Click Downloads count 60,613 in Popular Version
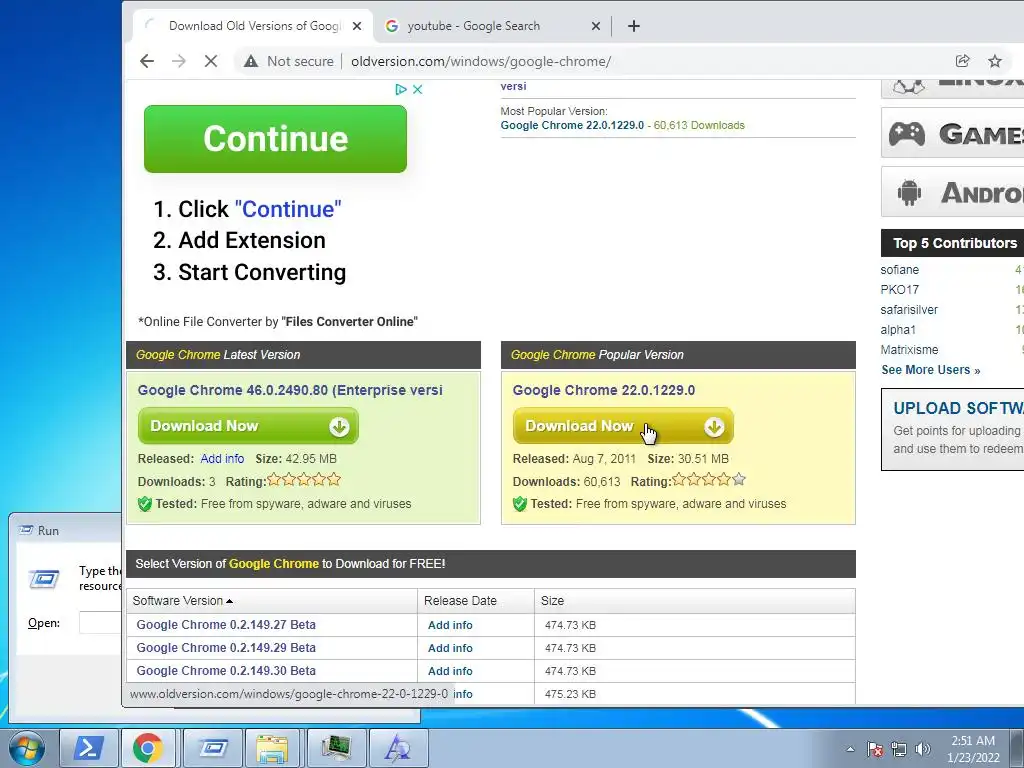Viewport: 1024px width, 768px height. 601,482
